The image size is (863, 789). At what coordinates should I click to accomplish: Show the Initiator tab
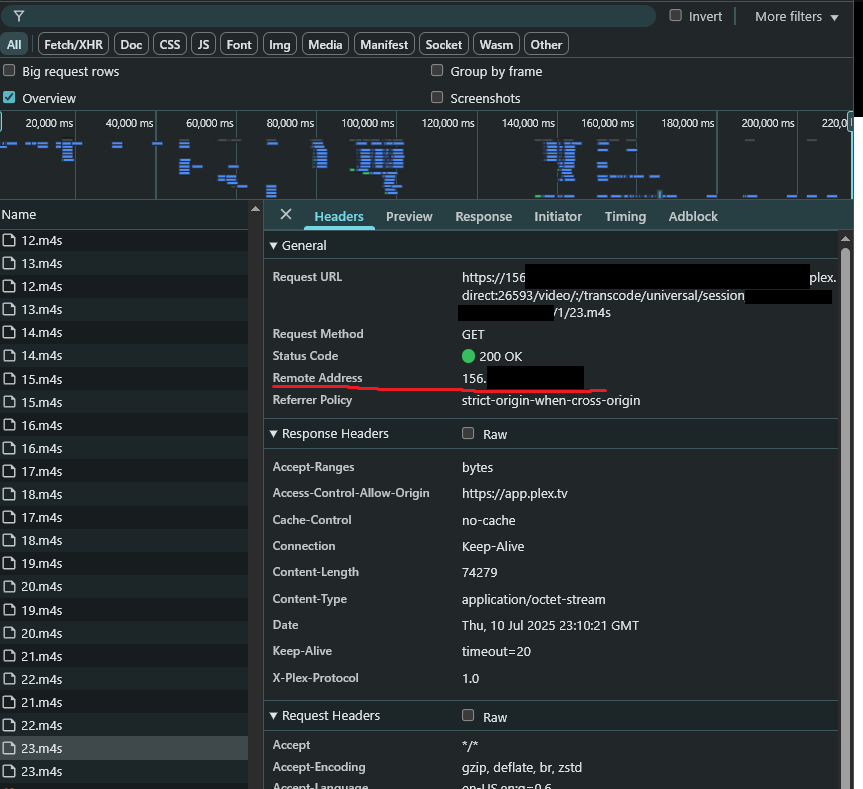558,216
